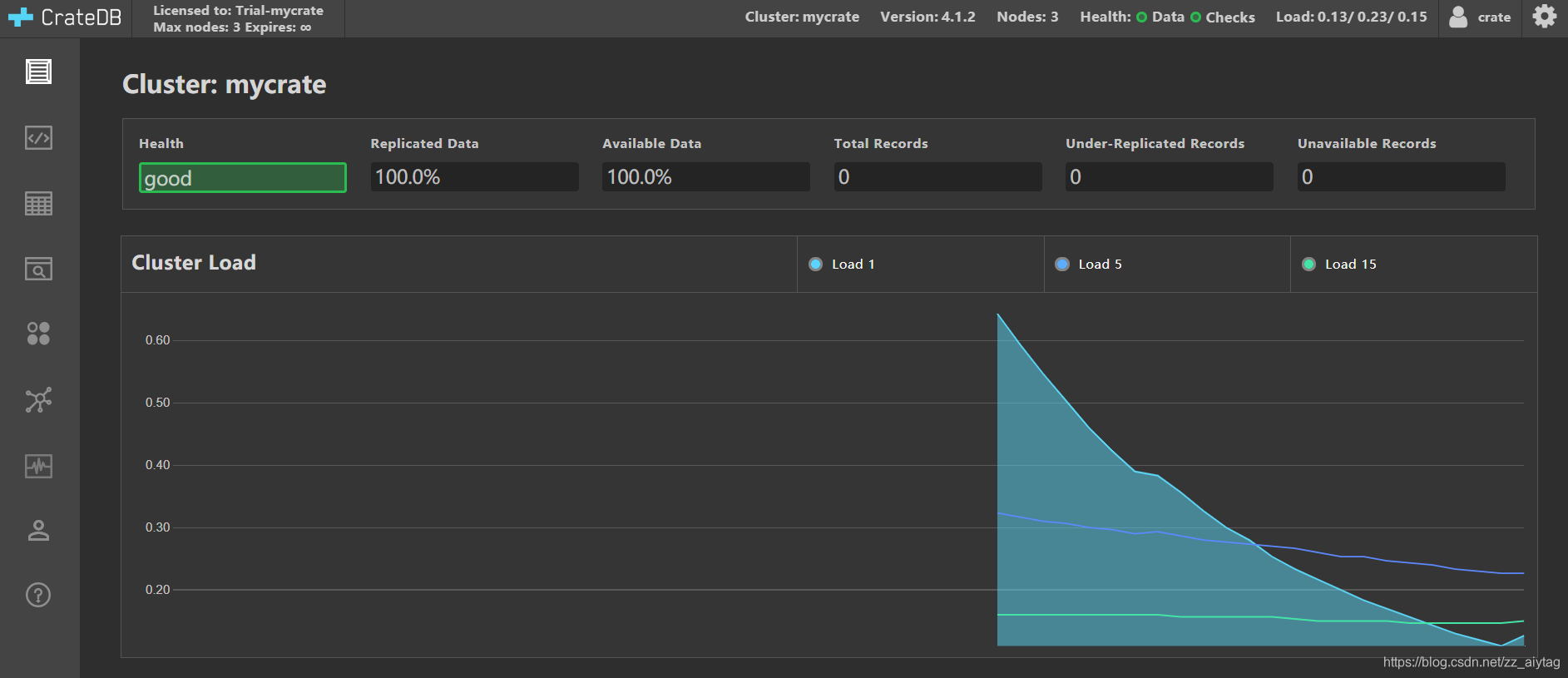Image resolution: width=1568 pixels, height=678 pixels.
Task: Click the Max nodes: 3 Expires text
Action: [x=232, y=27]
